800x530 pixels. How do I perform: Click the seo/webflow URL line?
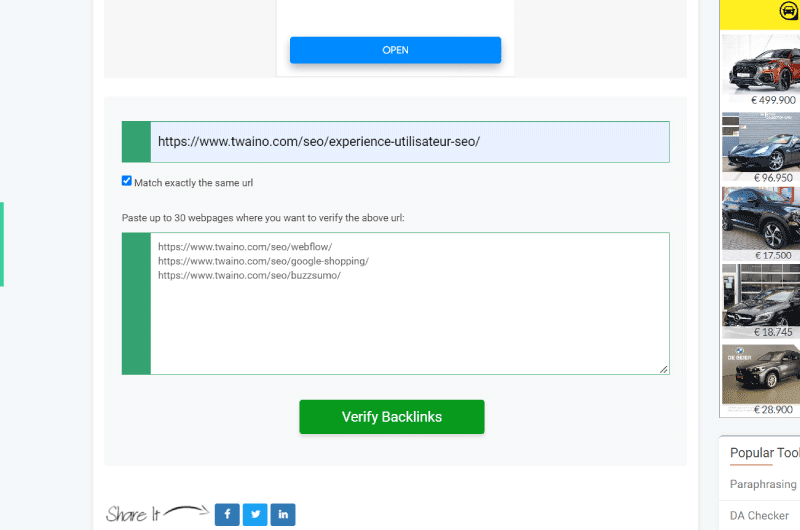tap(245, 247)
